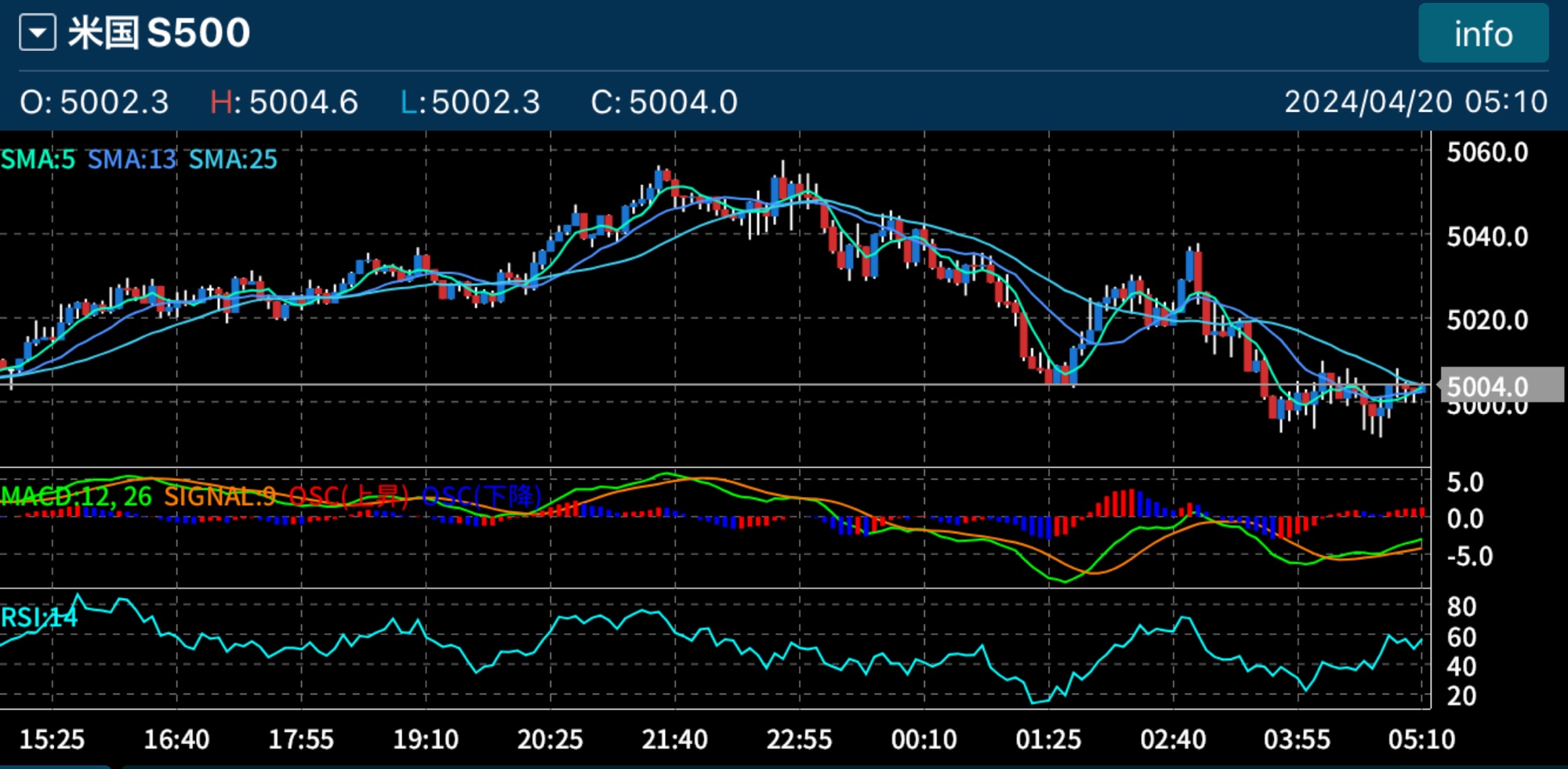This screenshot has width=1568, height=769.
Task: Tap the 2024/04/20 05:10 timestamp
Action: pos(1415,102)
